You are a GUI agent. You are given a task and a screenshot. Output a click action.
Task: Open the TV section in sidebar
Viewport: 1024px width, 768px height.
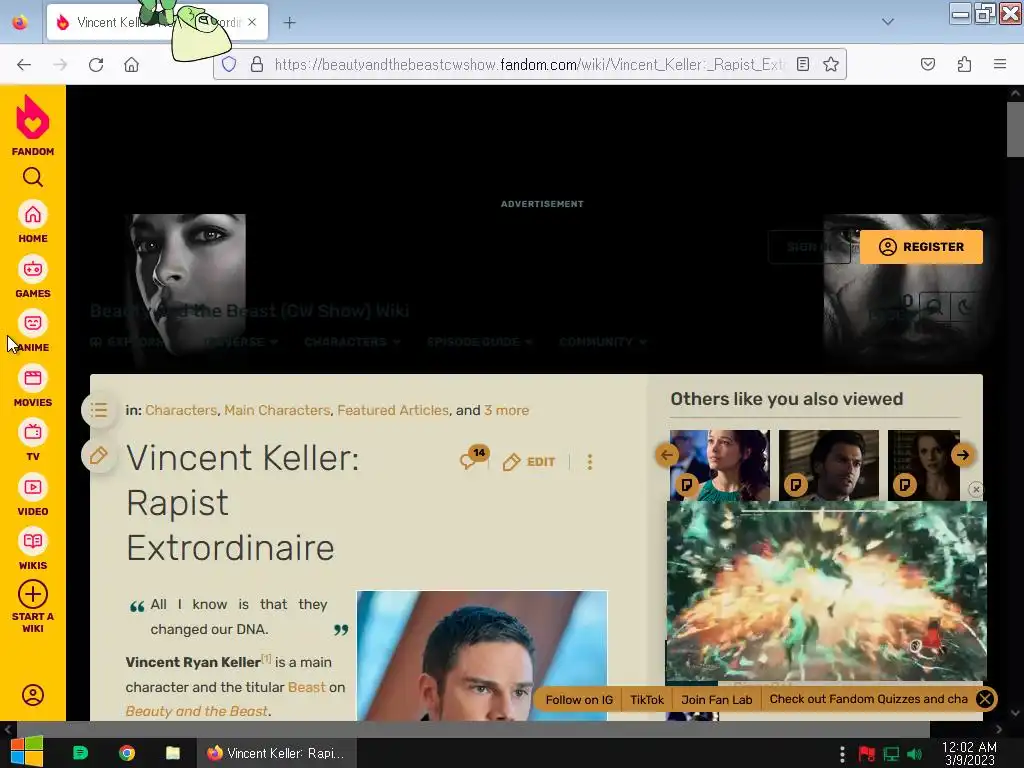tap(33, 440)
